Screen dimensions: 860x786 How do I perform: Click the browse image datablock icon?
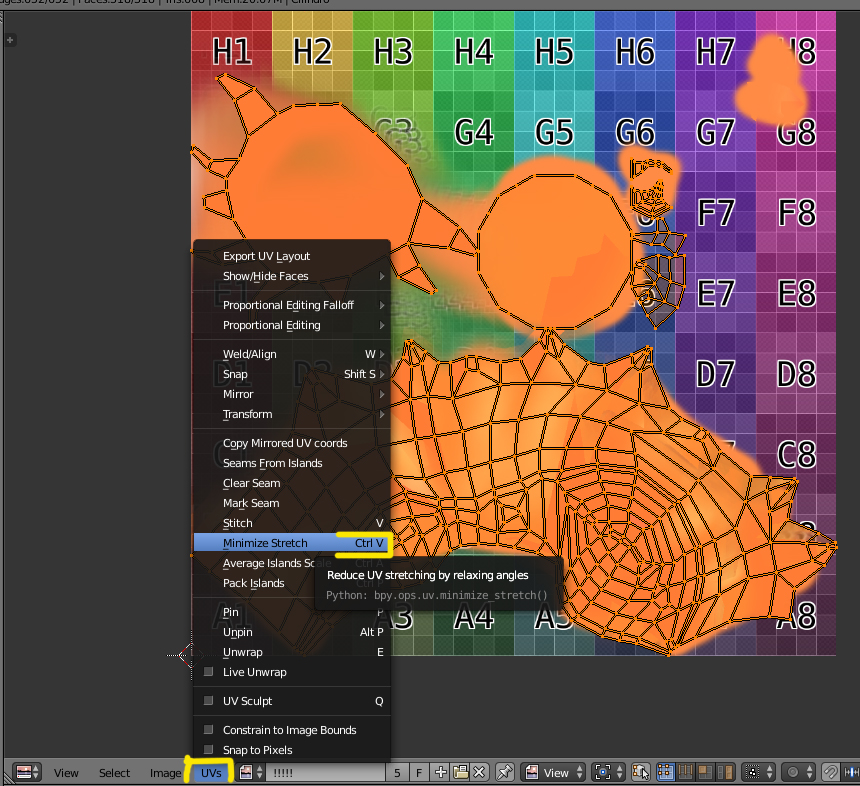[x=249, y=772]
